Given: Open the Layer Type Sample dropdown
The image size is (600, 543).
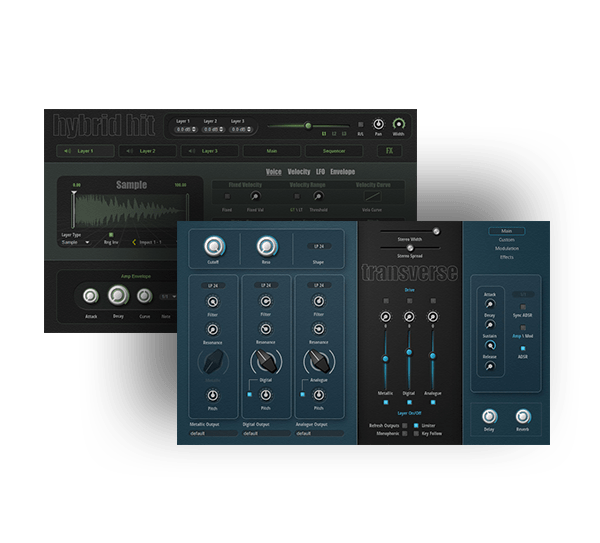Looking at the screenshot, I should [75, 242].
